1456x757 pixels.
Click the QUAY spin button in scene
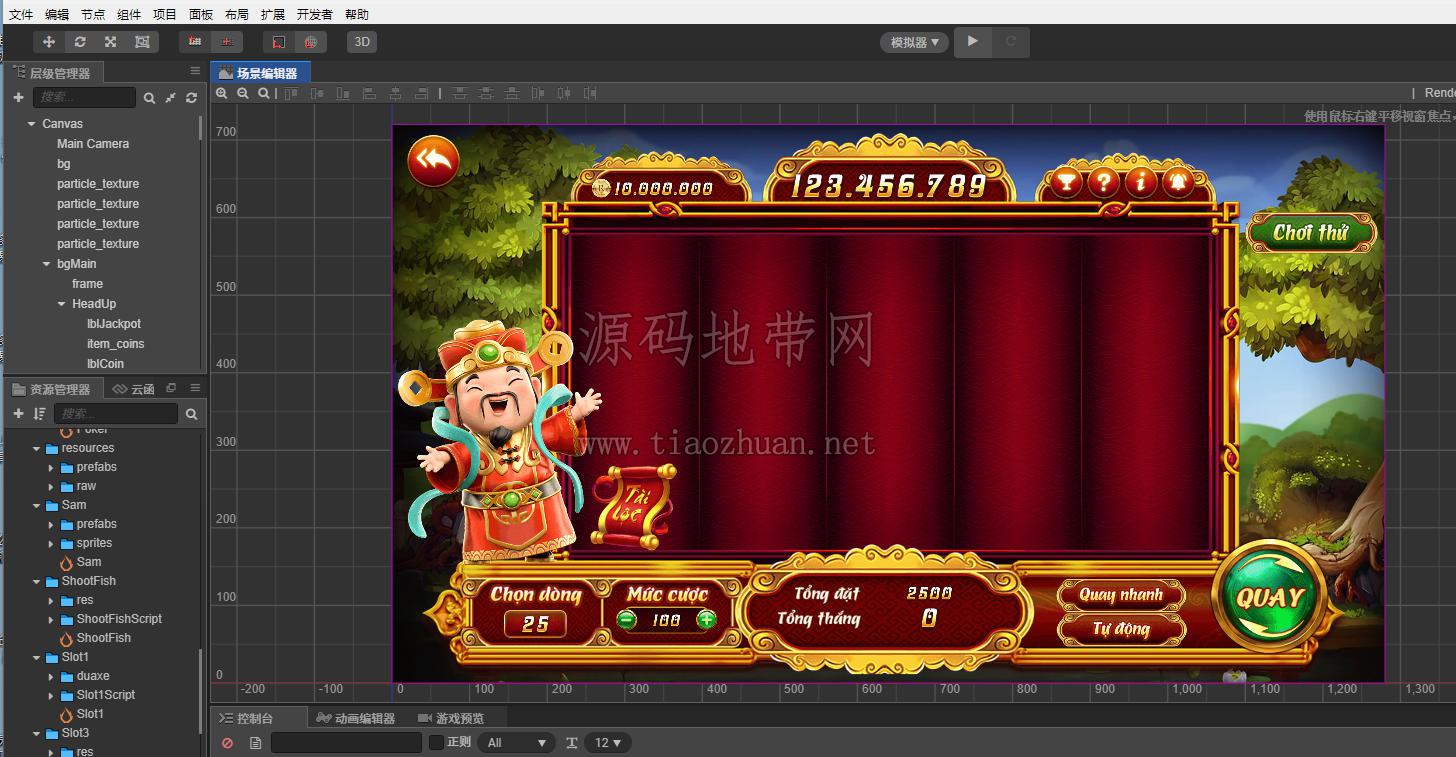coord(1269,598)
